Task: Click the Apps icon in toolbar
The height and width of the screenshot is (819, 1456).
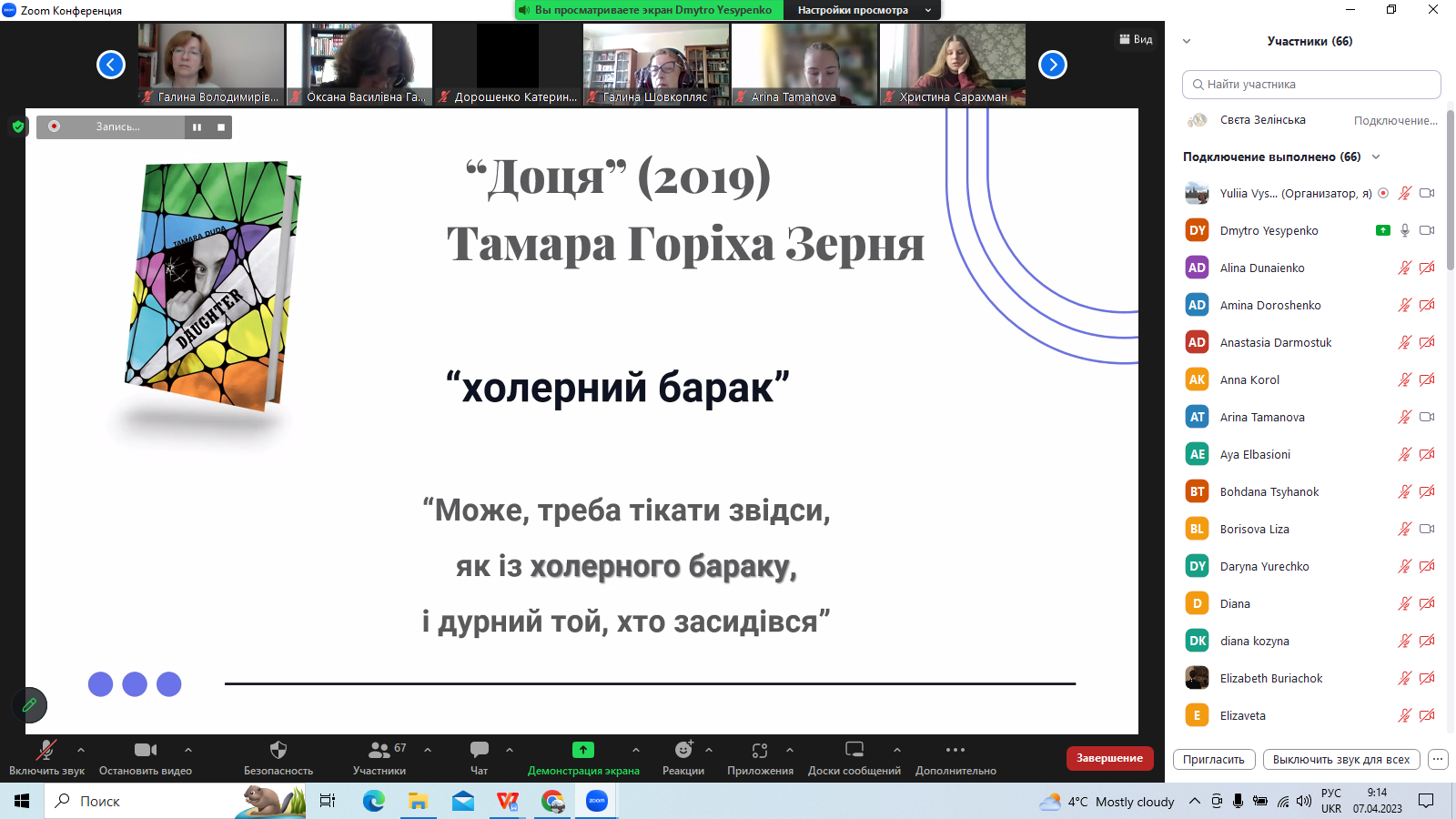Action: [x=760, y=751]
